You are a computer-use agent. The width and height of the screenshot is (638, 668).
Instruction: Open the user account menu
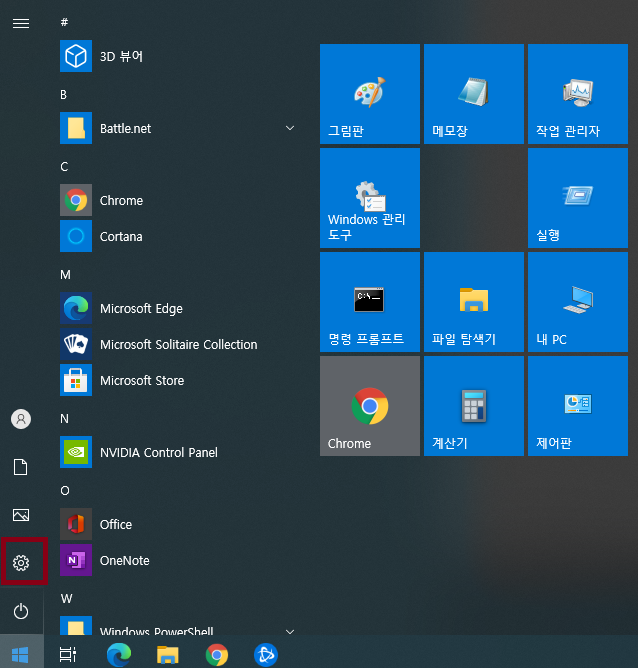21,419
